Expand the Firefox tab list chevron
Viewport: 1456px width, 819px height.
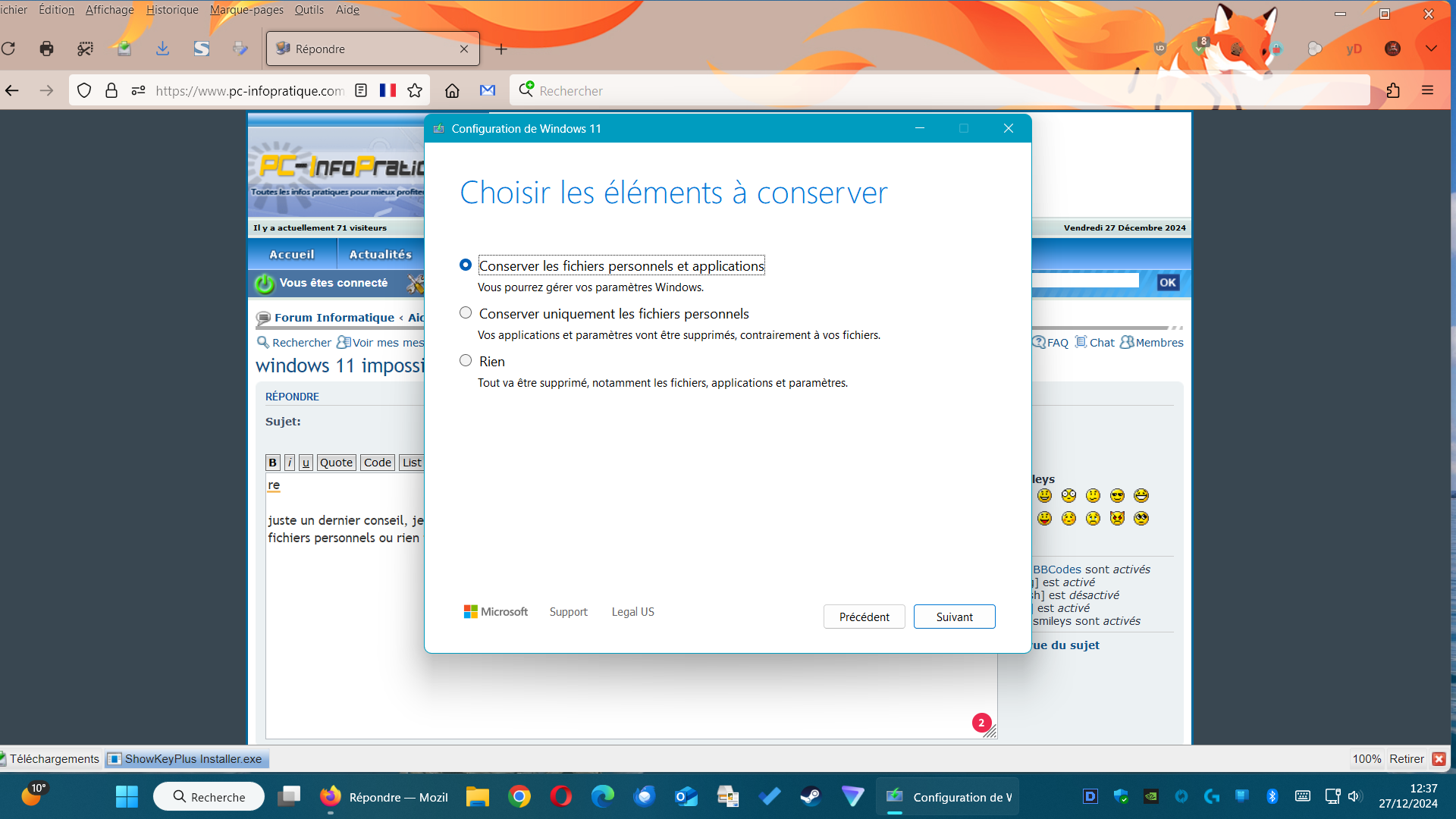(1431, 49)
